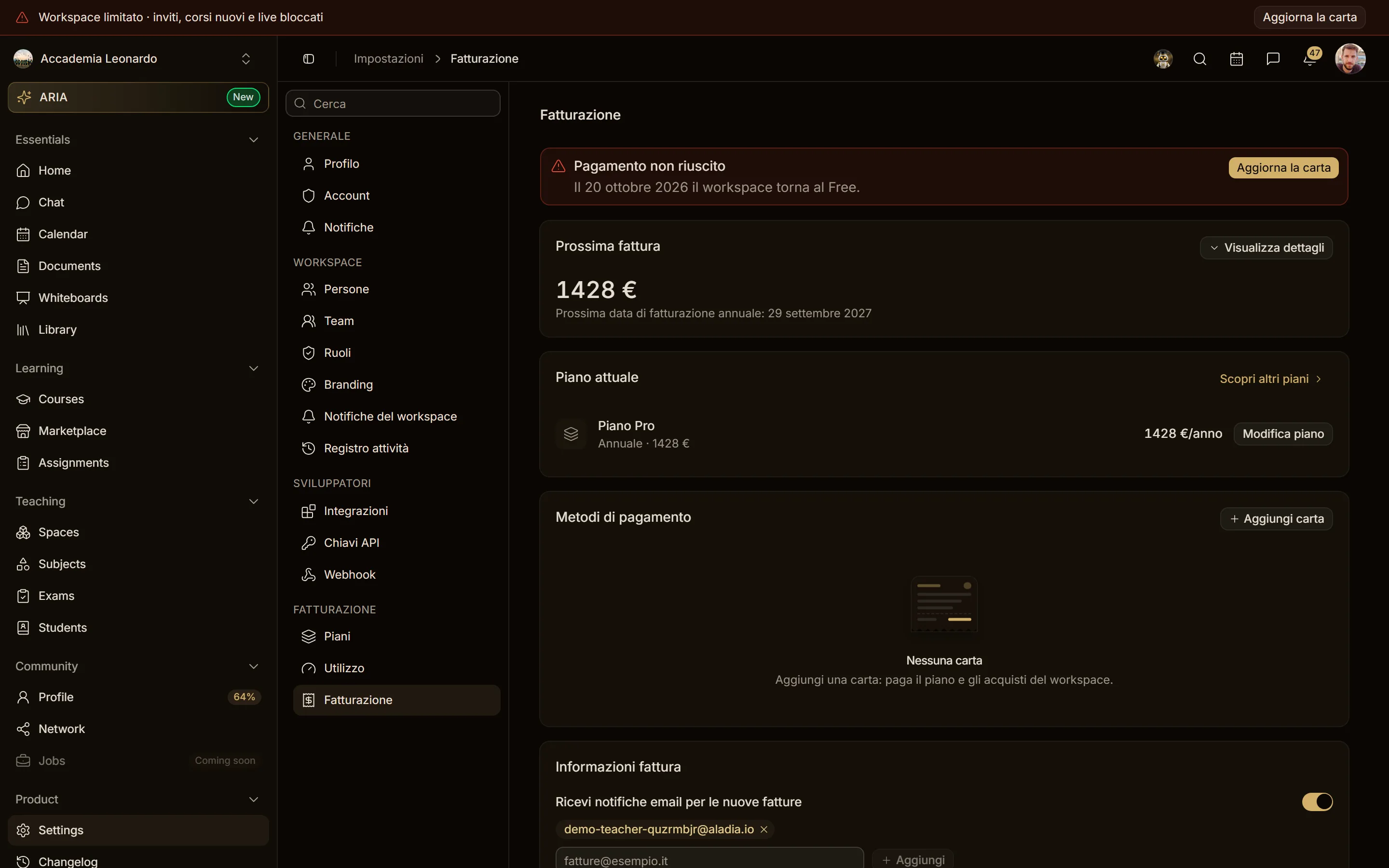Open notifications bell with 47 badge
The width and height of the screenshot is (1389, 868).
pos(1310,58)
